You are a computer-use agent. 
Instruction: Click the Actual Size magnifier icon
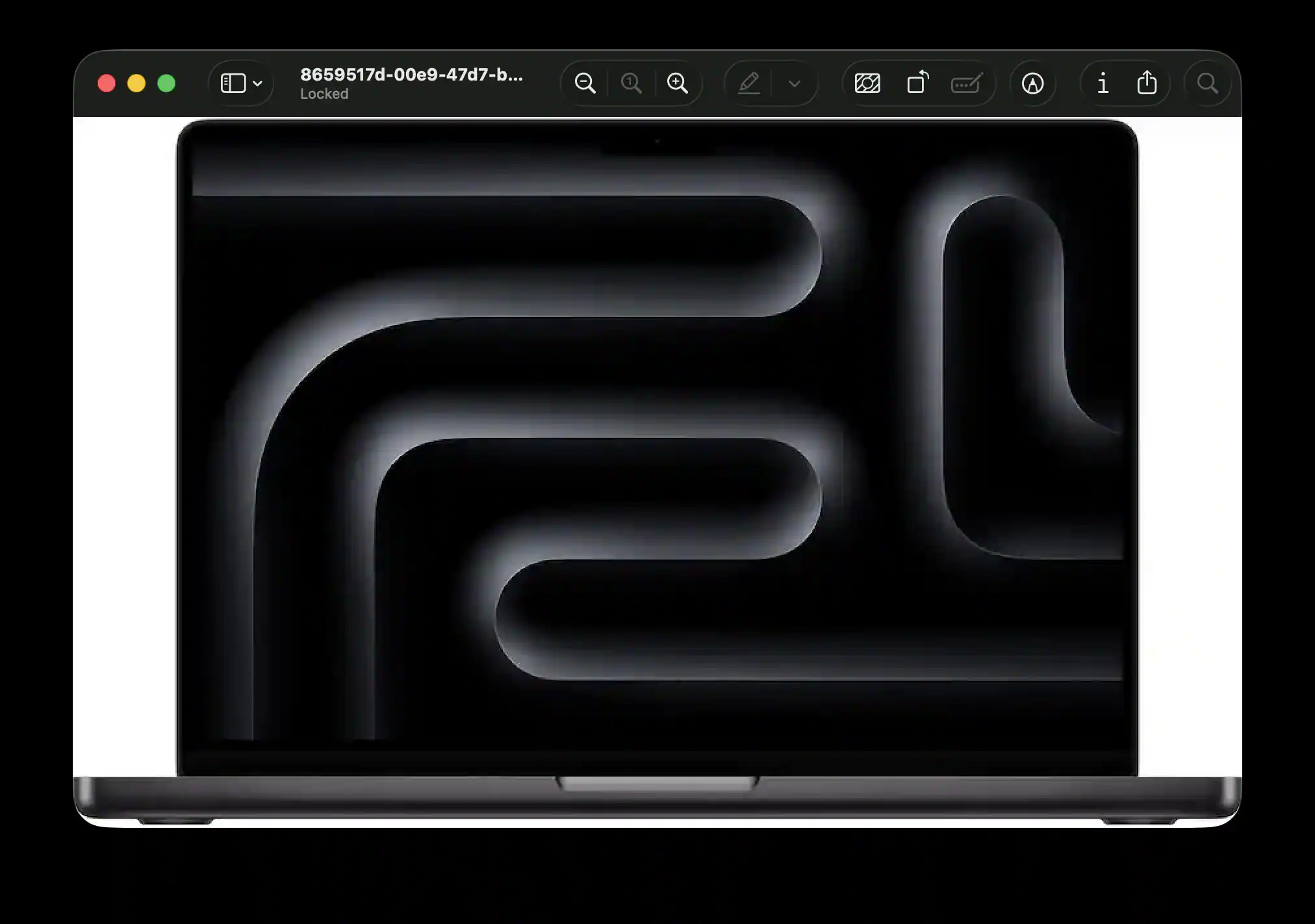tap(631, 83)
